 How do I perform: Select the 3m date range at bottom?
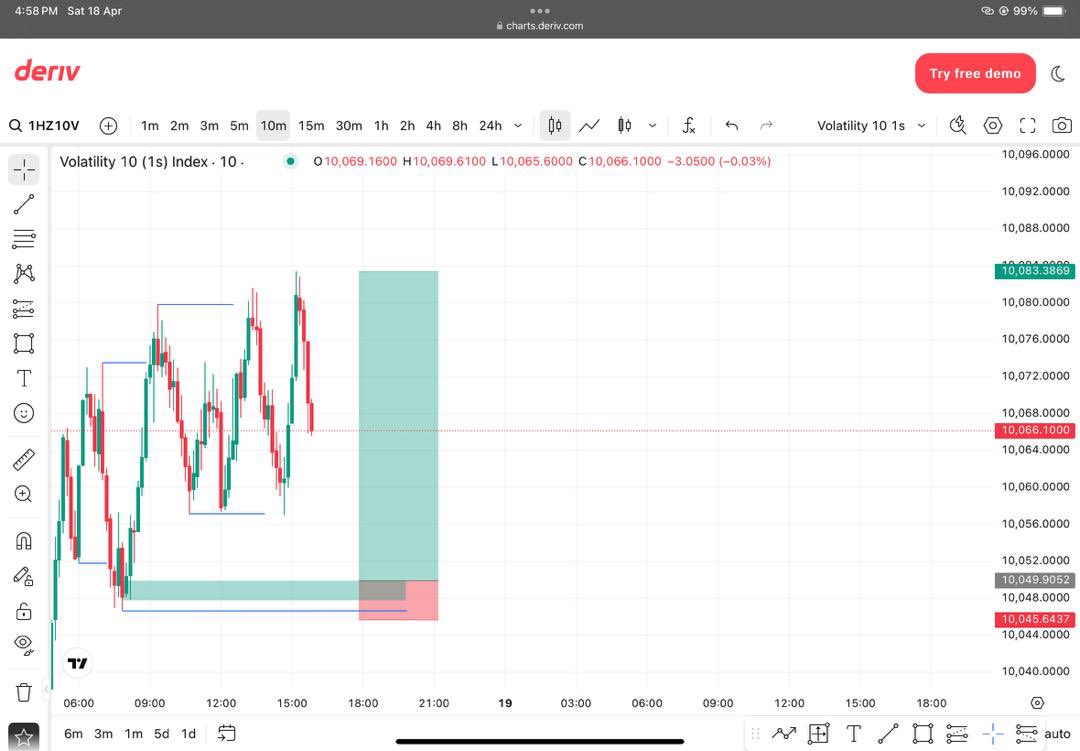pos(103,734)
